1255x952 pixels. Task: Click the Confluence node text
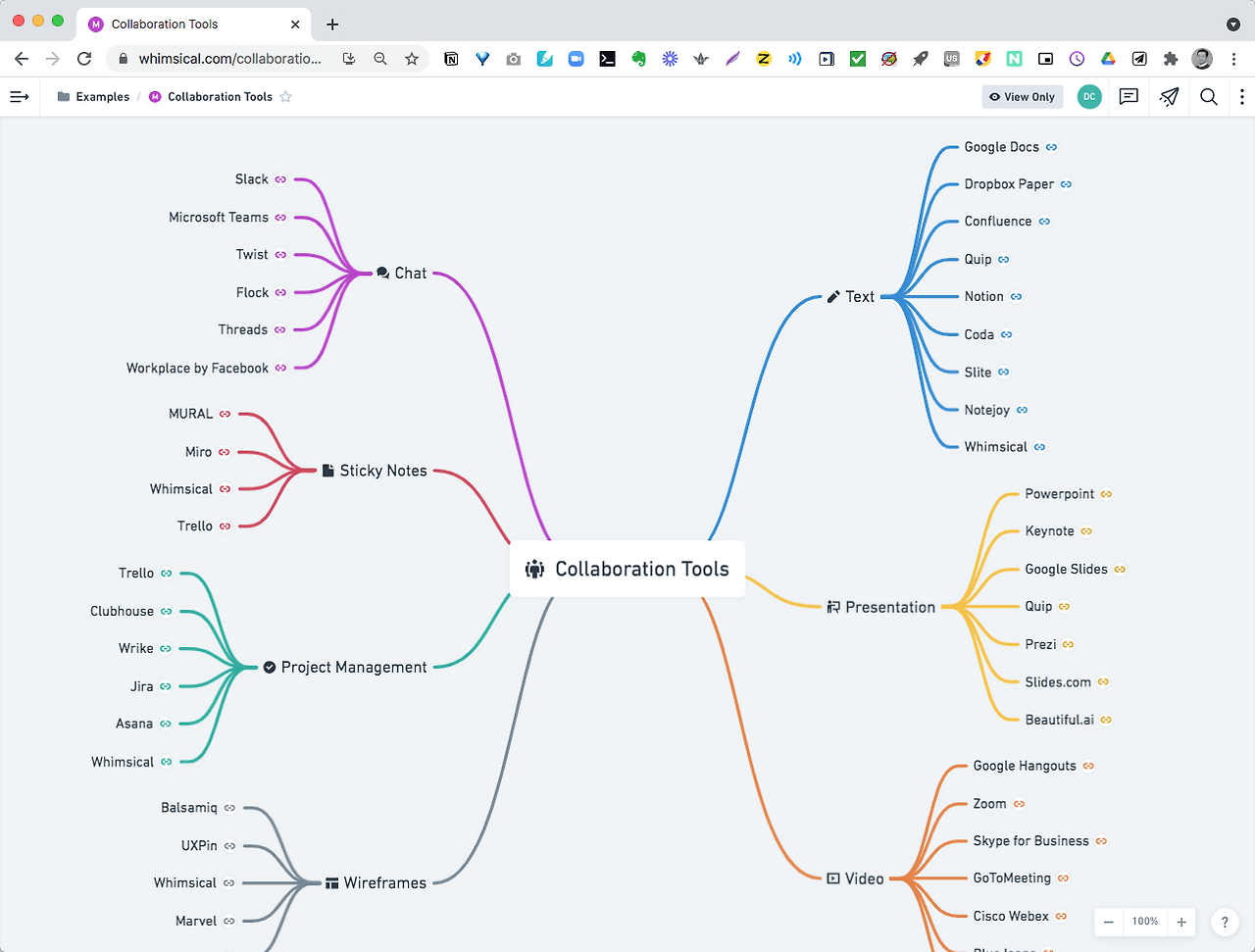pos(998,222)
